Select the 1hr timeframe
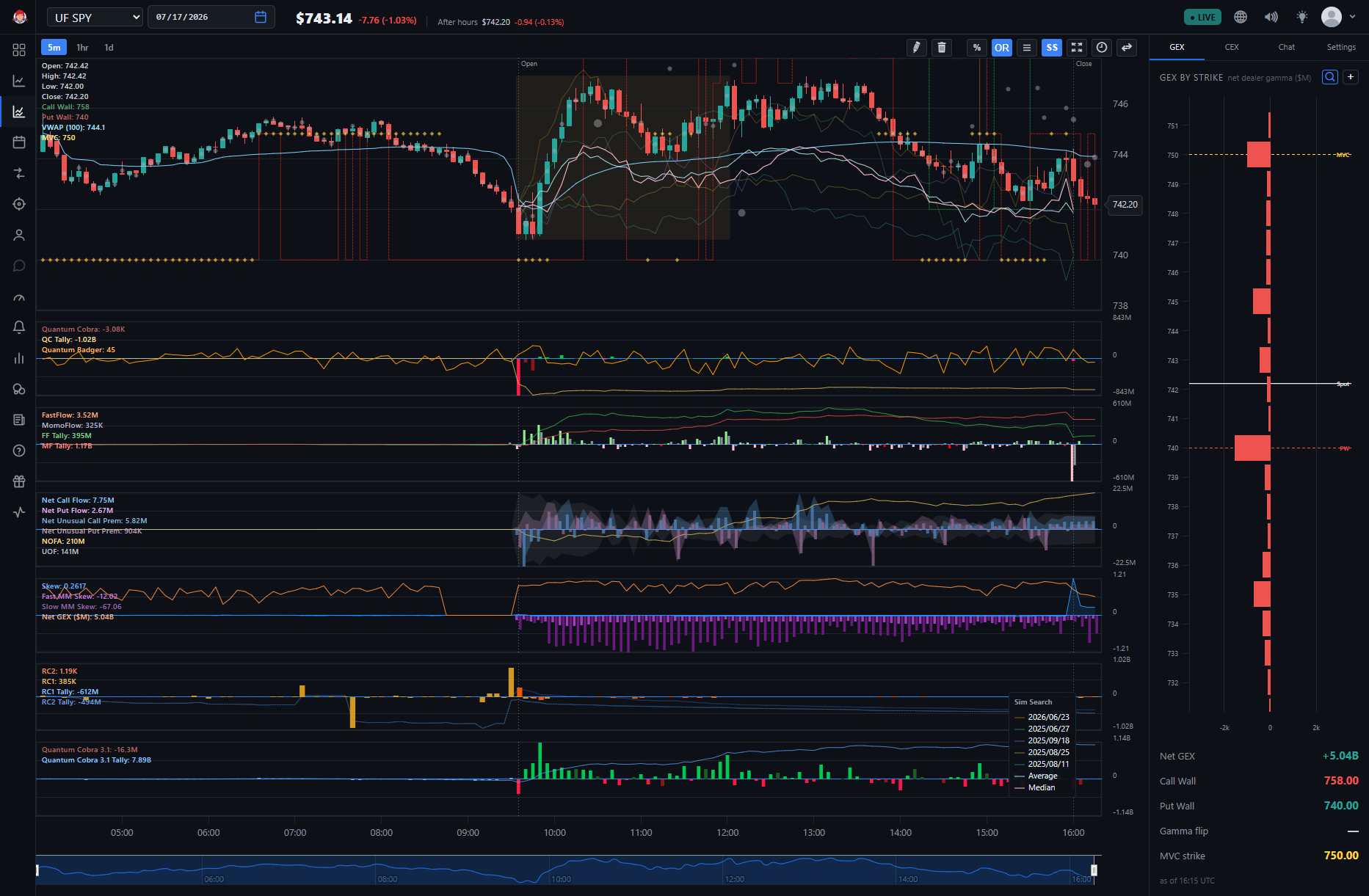Screen dimensions: 1369x896 tap(82, 48)
